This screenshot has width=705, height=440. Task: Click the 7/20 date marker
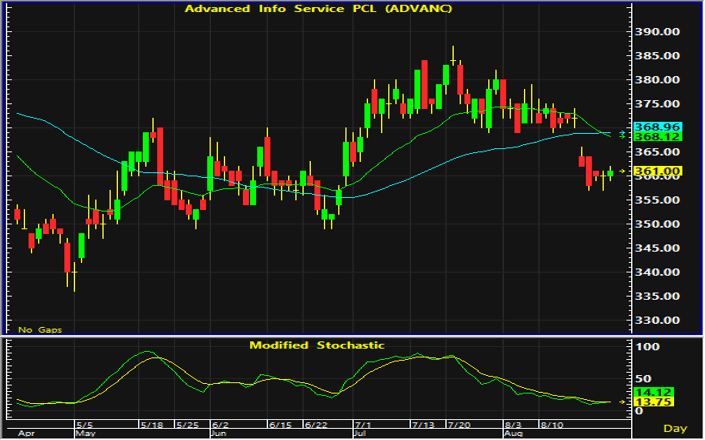459,425
